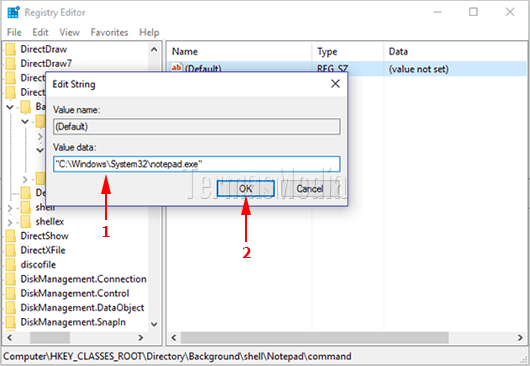Click the expander arrow left of the shell key
Viewport: 530px width, 366px height.
10,208
